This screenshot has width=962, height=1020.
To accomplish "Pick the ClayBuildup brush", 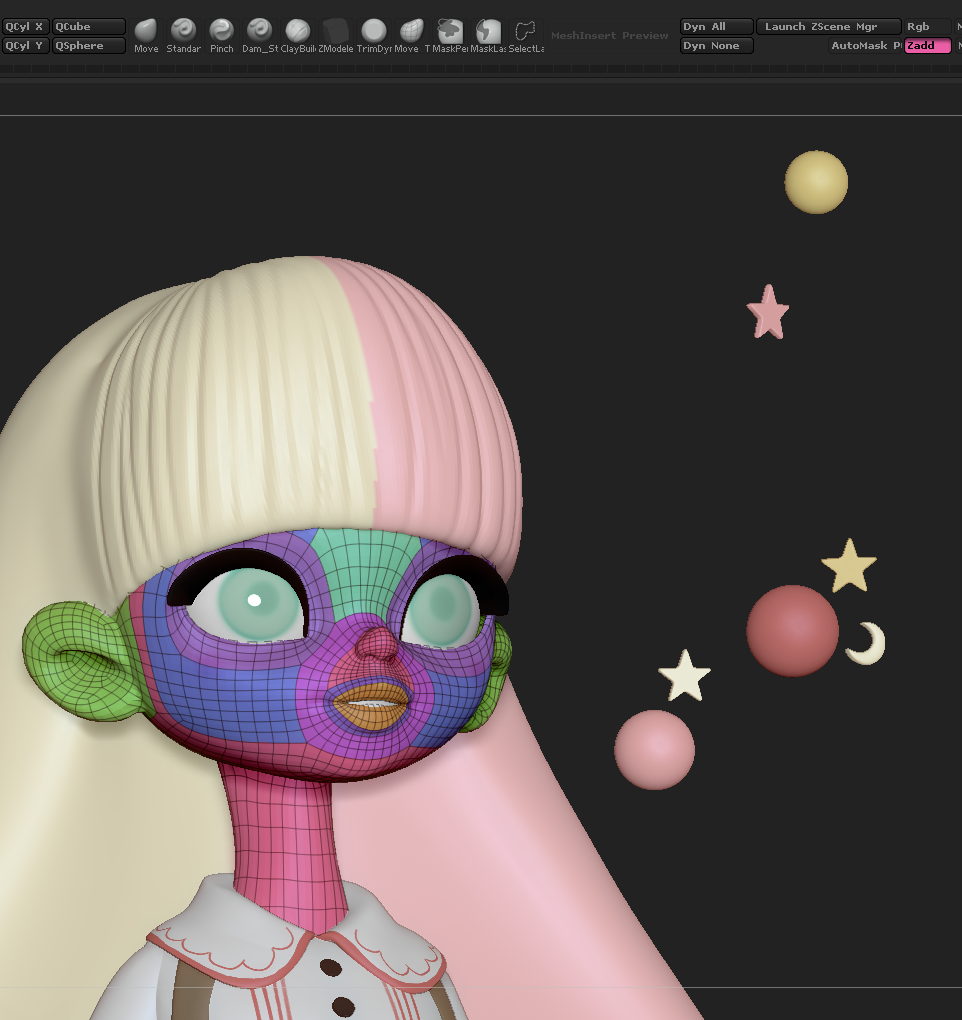I will tap(298, 36).
